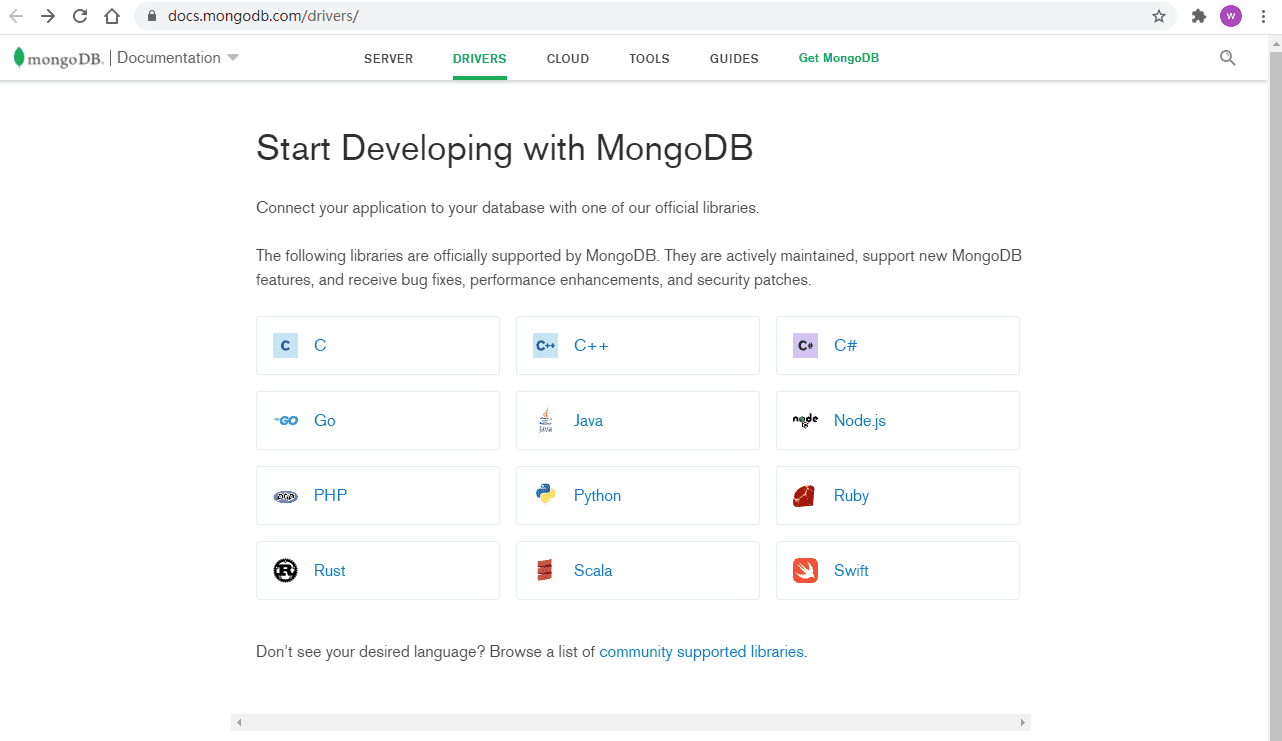The height and width of the screenshot is (741, 1282).
Task: Reload the page
Action: 80,16
